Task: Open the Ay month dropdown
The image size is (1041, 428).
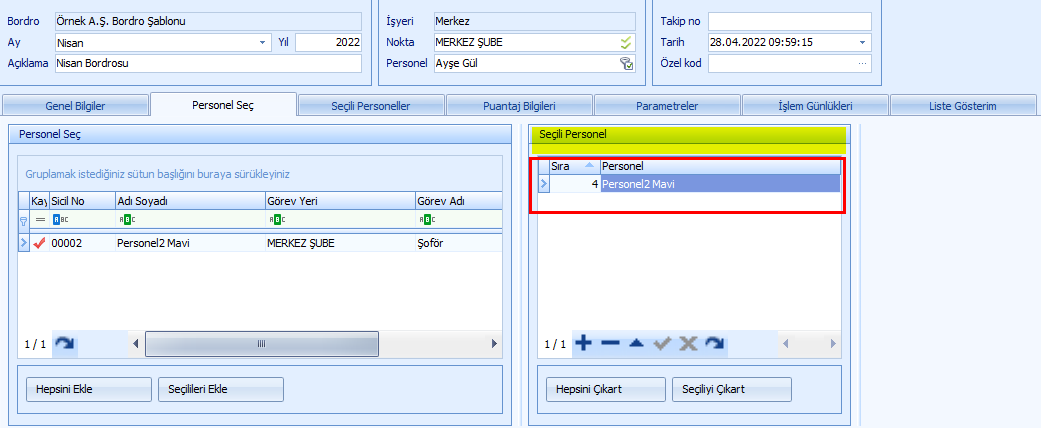Action: tap(264, 42)
